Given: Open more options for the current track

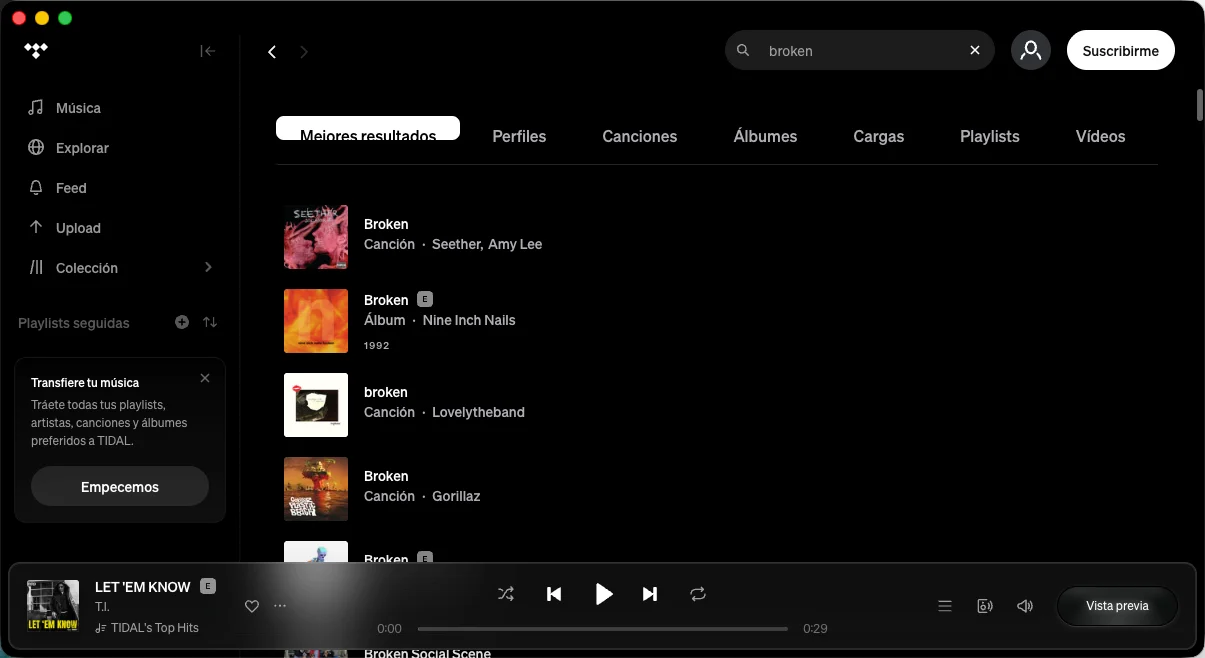Looking at the screenshot, I should 280,605.
